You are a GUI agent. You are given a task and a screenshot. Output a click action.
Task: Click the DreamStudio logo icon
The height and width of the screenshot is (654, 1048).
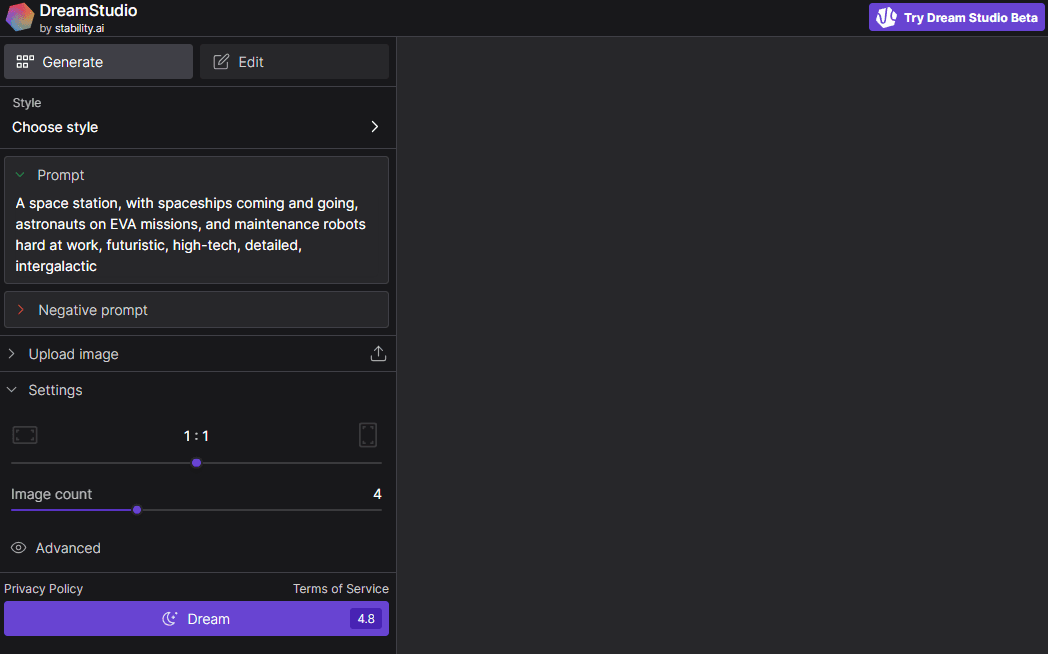coord(20,17)
